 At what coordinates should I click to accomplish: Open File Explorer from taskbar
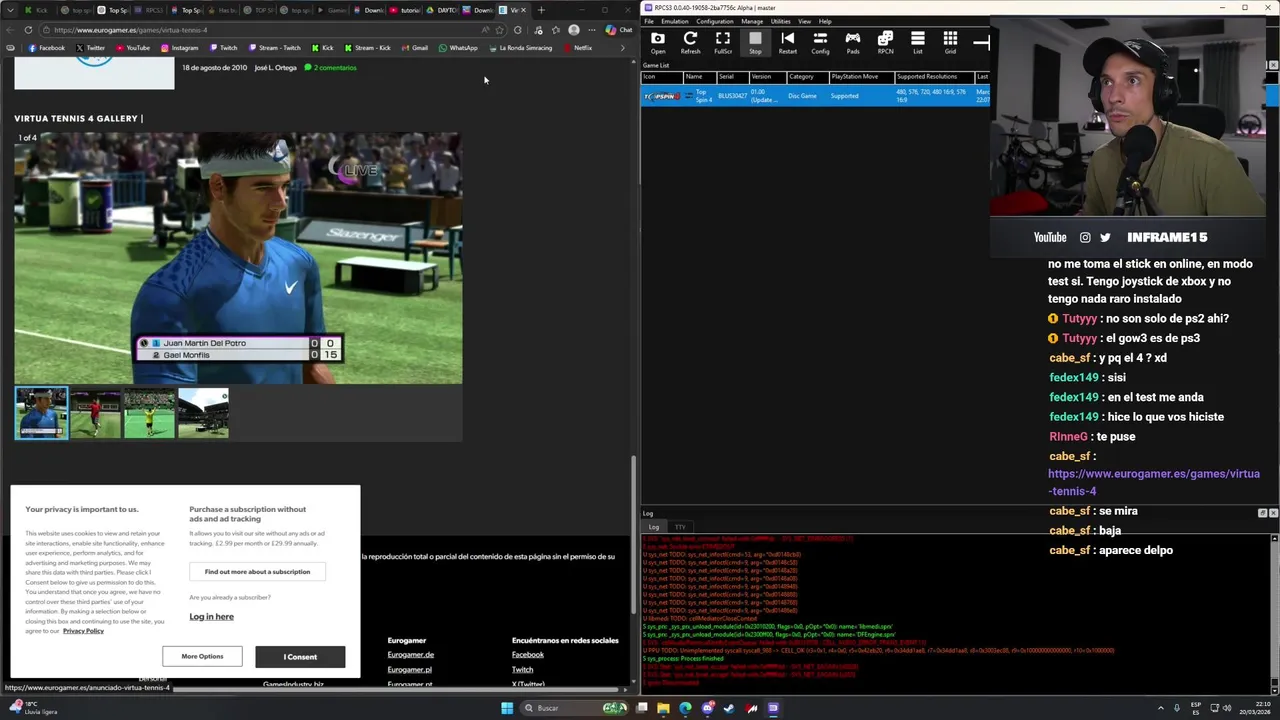[663, 708]
